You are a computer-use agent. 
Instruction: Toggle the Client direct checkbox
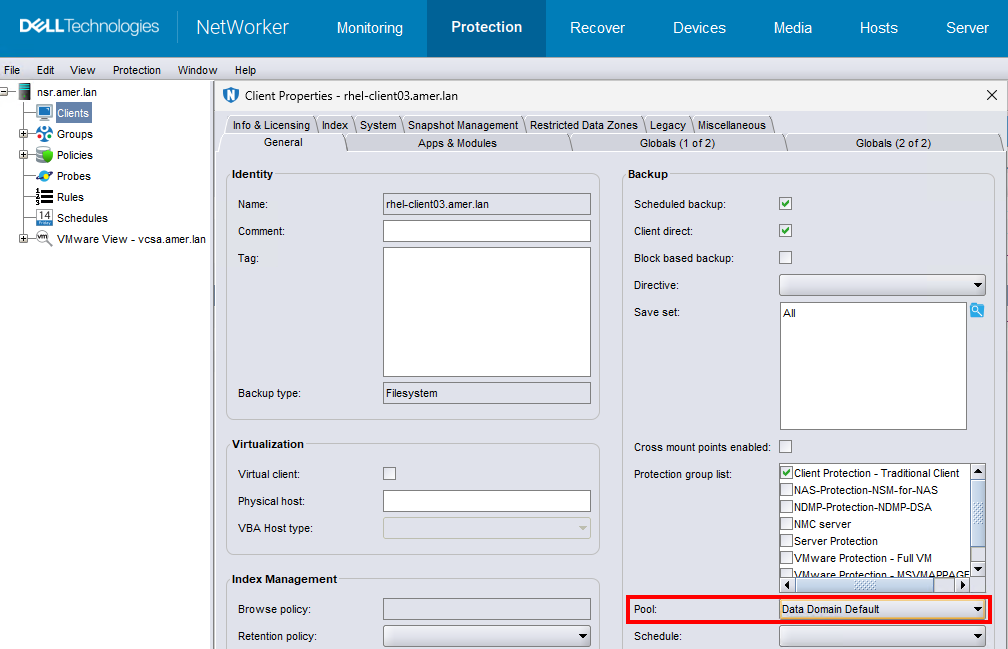tap(786, 231)
